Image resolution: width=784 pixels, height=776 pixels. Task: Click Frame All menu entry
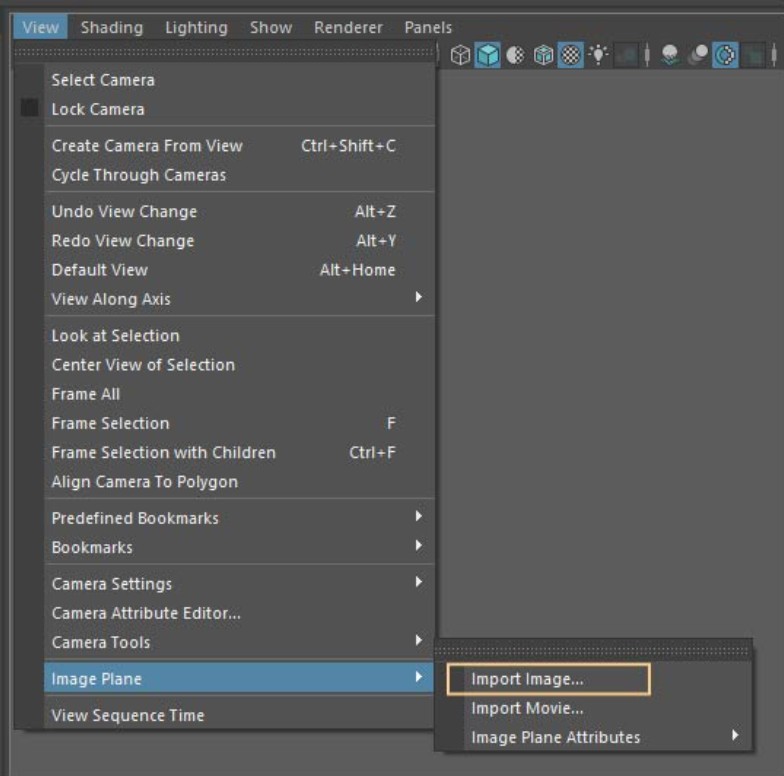(86, 394)
